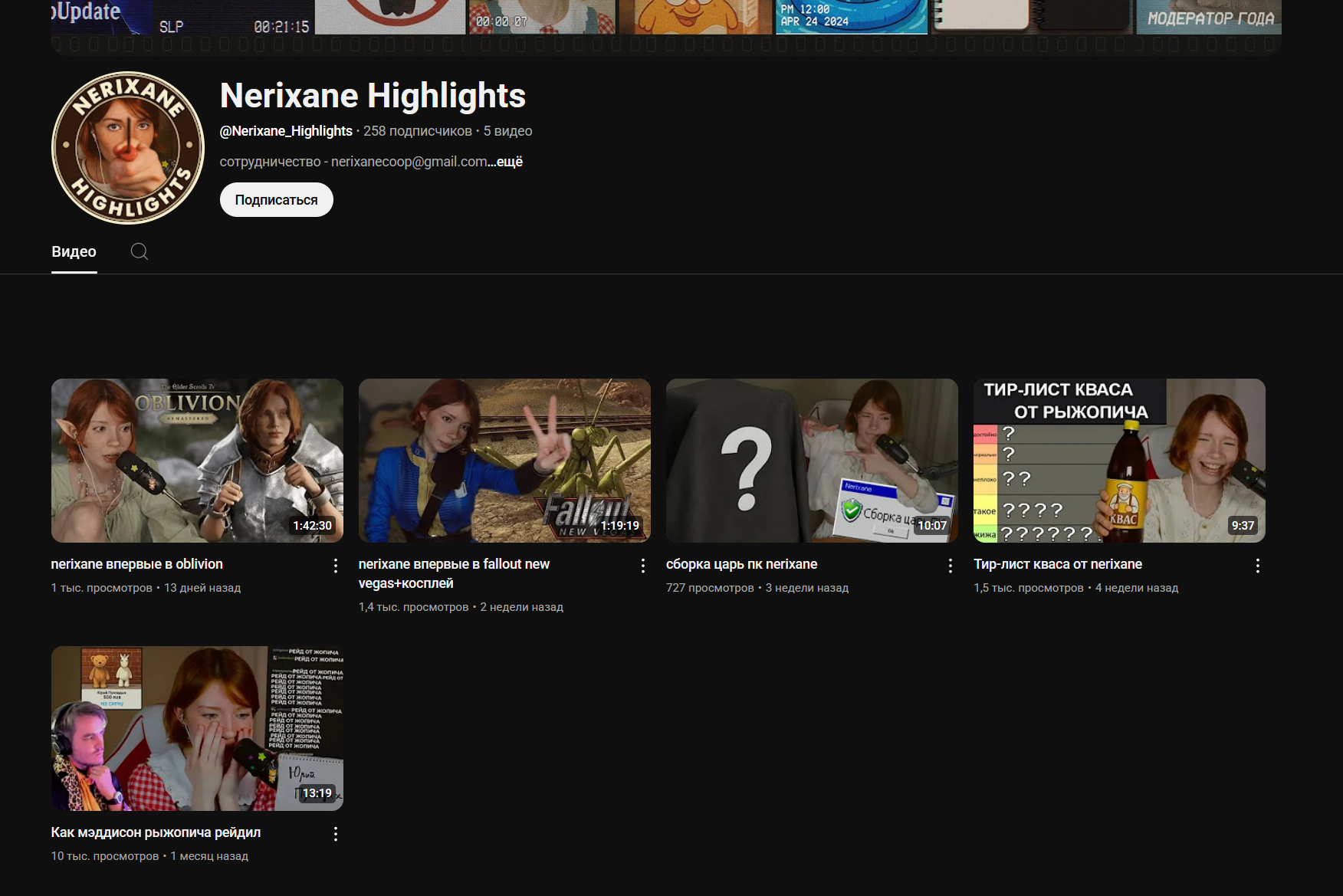1343x896 pixels.
Task: Open options menu for 'Тир-лист кваса' video
Action: pyautogui.click(x=1258, y=566)
